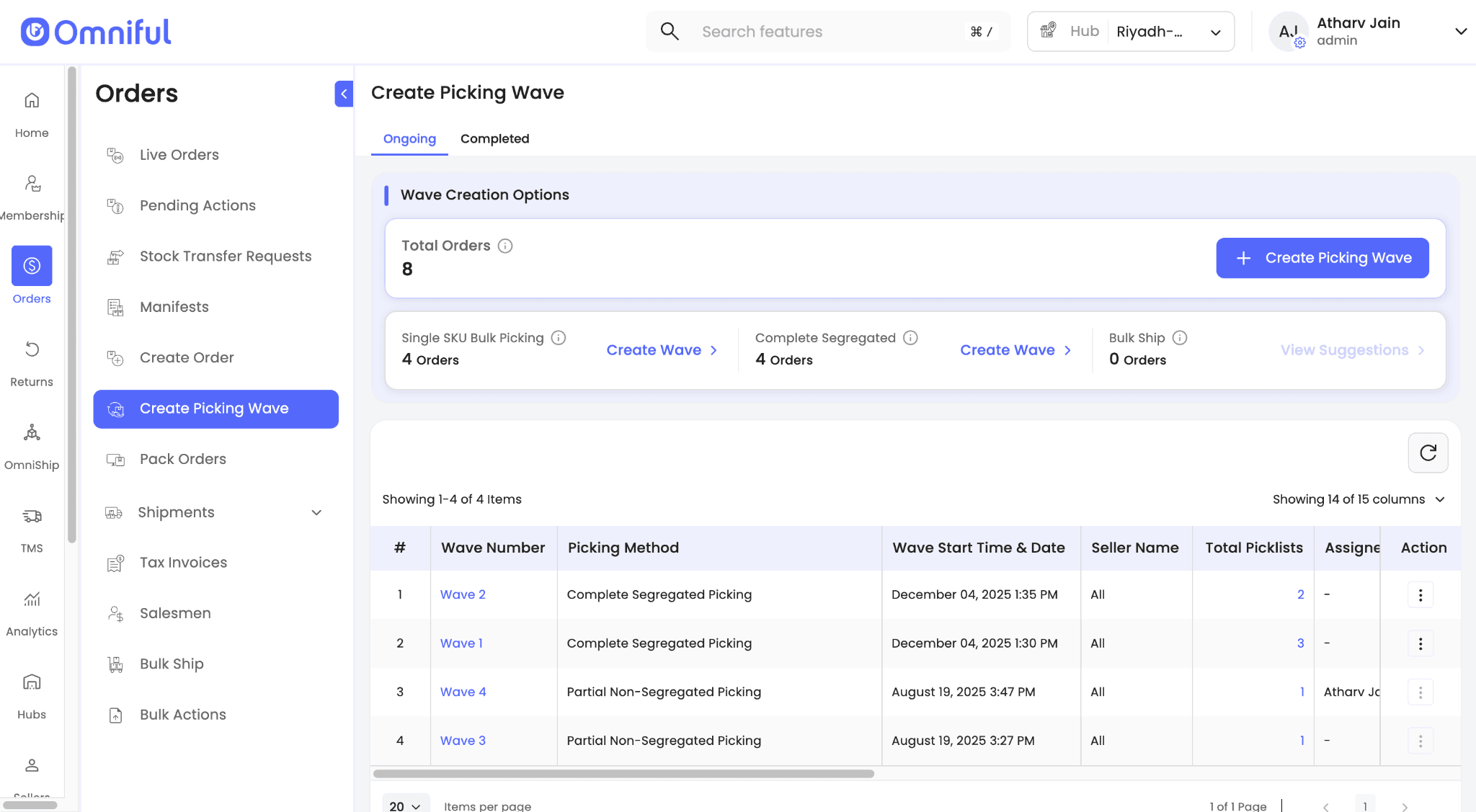Open the Returns section icon
The image size is (1476, 812).
[32, 350]
